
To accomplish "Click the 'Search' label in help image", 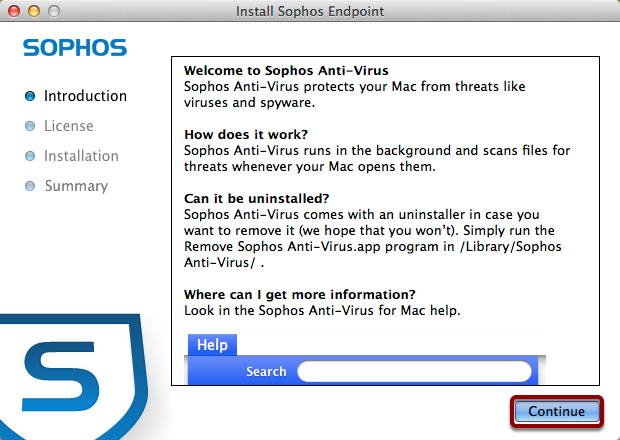I will [266, 372].
